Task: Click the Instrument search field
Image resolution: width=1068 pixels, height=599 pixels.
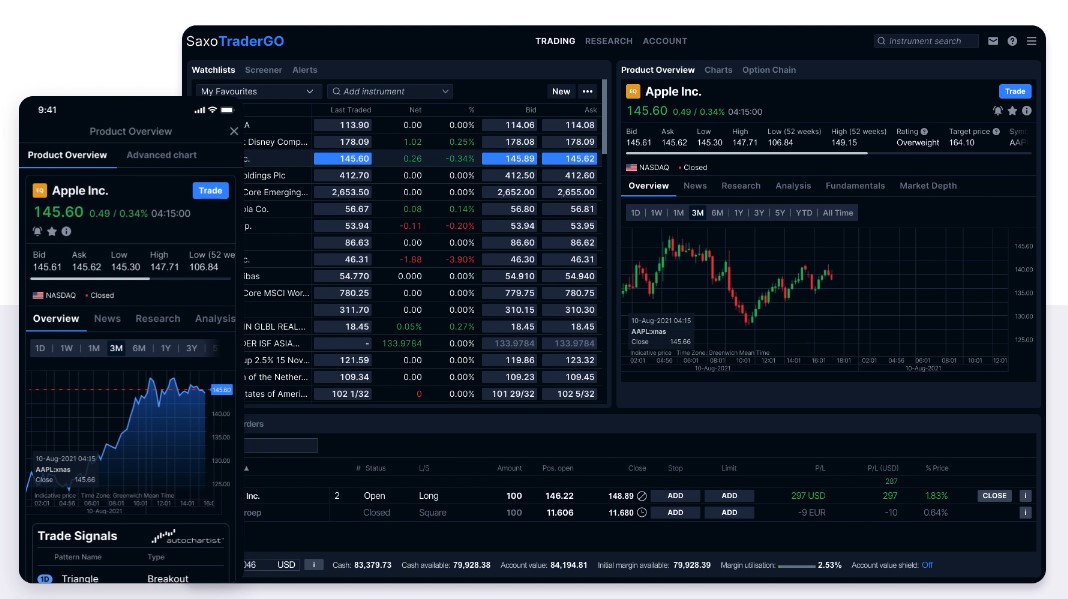Action: tap(926, 41)
